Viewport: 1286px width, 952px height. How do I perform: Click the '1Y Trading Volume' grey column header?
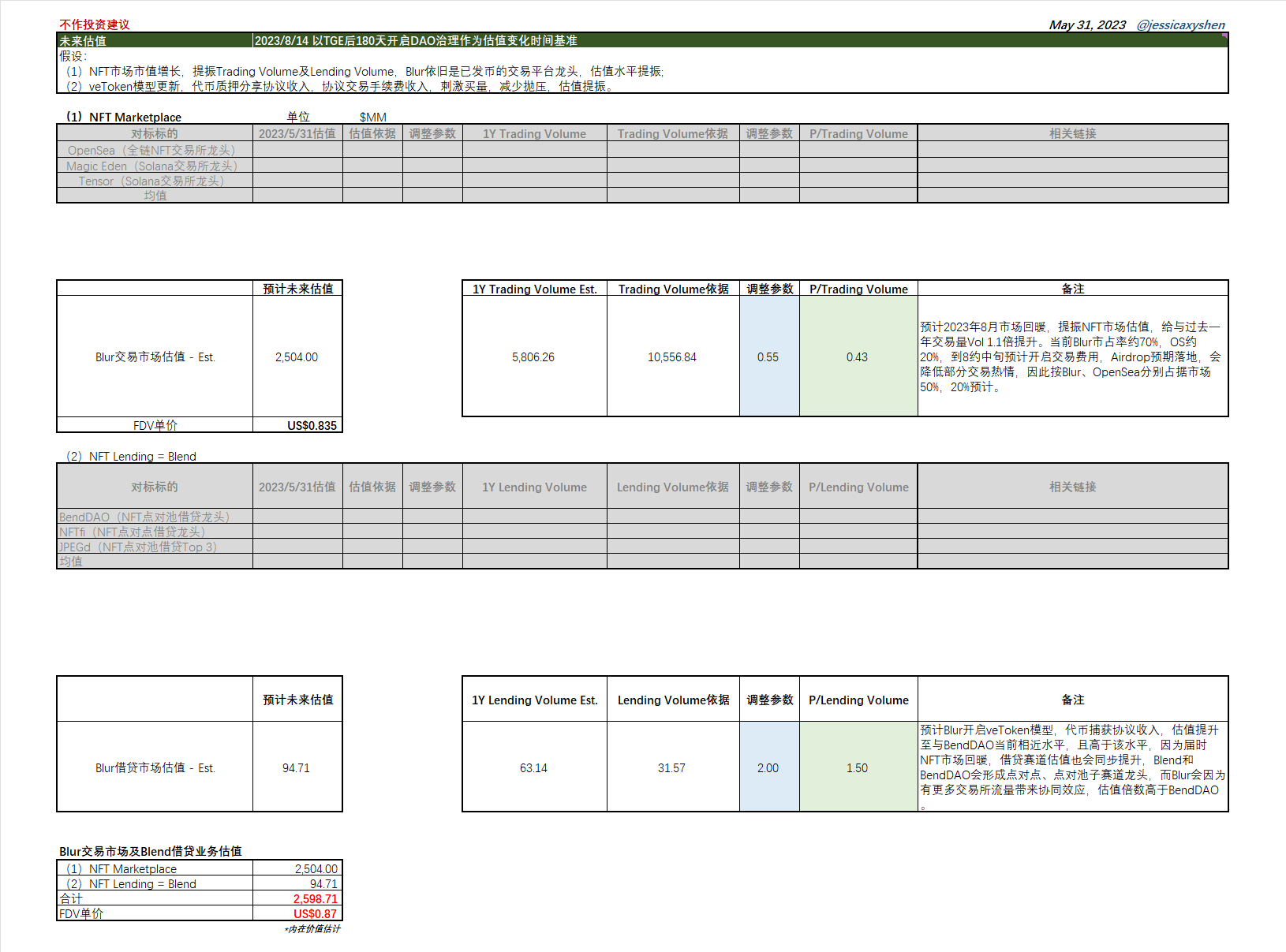tap(535, 133)
